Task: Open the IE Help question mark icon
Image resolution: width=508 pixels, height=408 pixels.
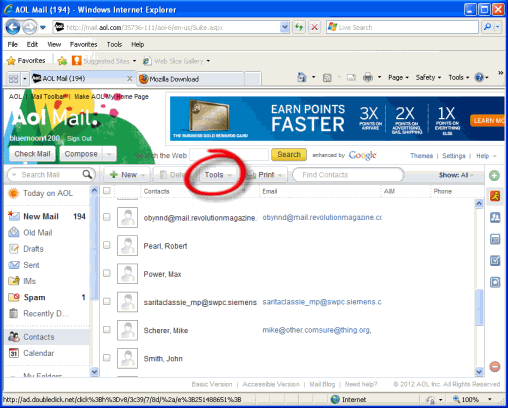Action: tap(479, 77)
